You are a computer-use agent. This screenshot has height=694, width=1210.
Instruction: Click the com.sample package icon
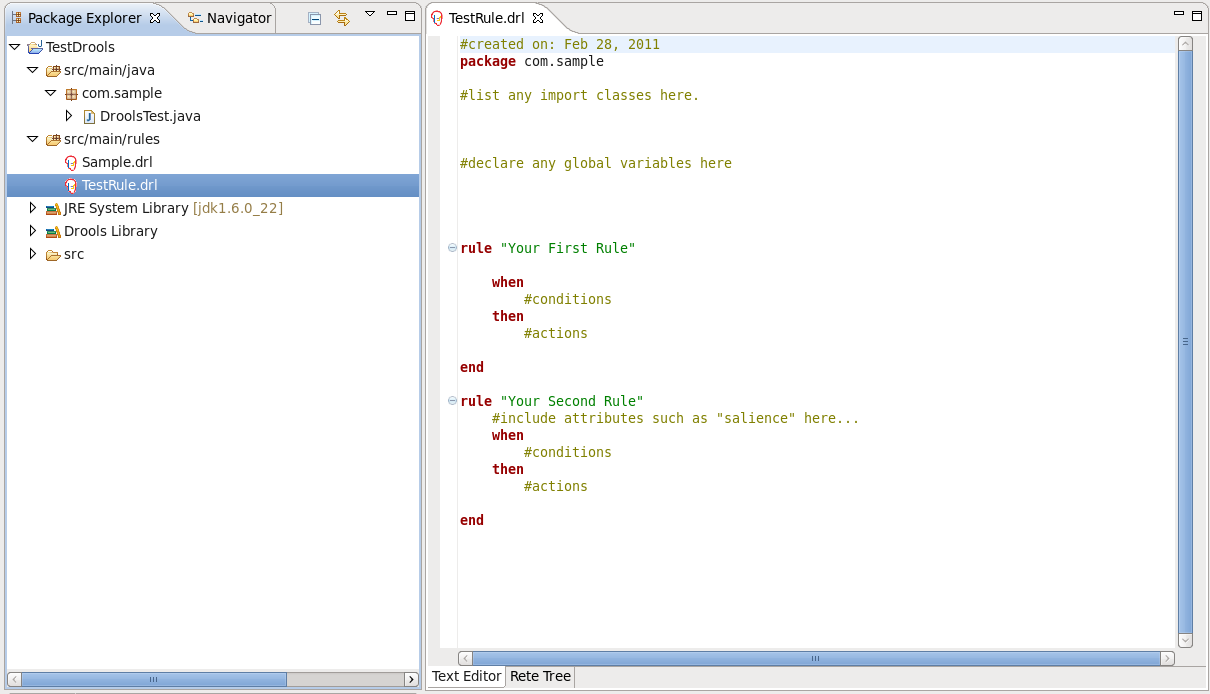pyautogui.click(x=71, y=93)
